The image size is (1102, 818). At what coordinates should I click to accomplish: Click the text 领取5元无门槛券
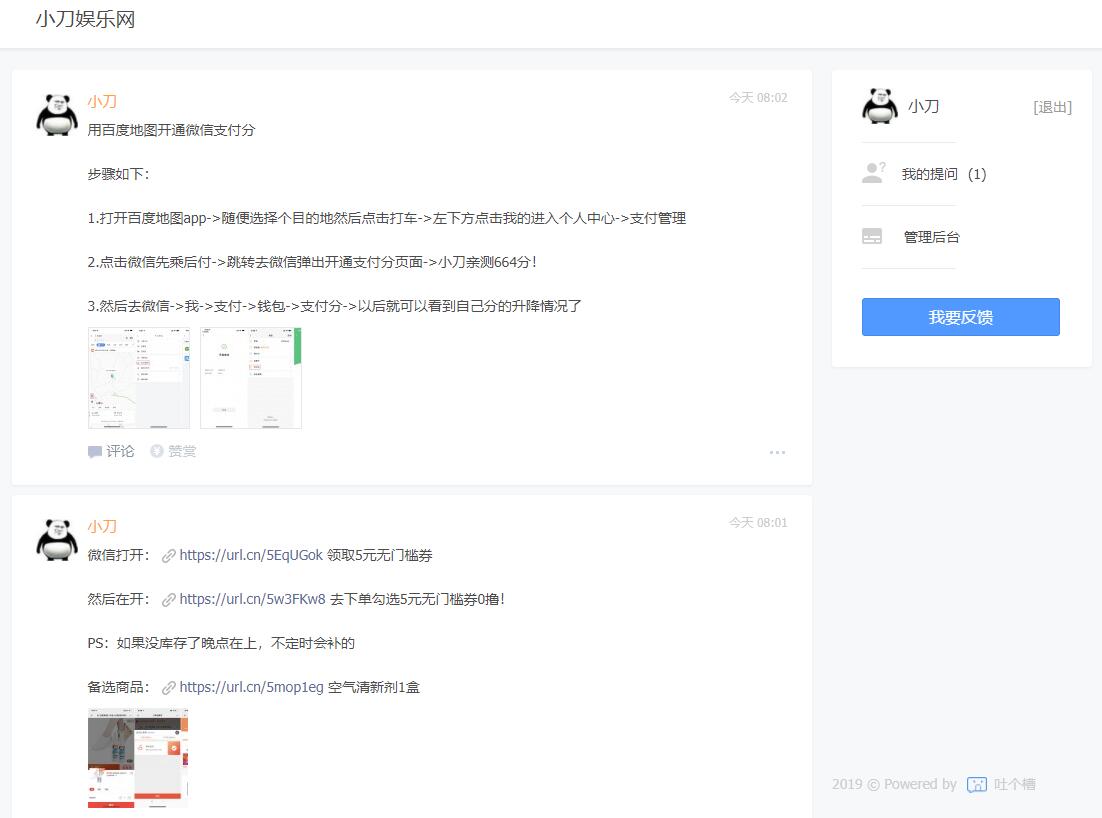[380, 555]
